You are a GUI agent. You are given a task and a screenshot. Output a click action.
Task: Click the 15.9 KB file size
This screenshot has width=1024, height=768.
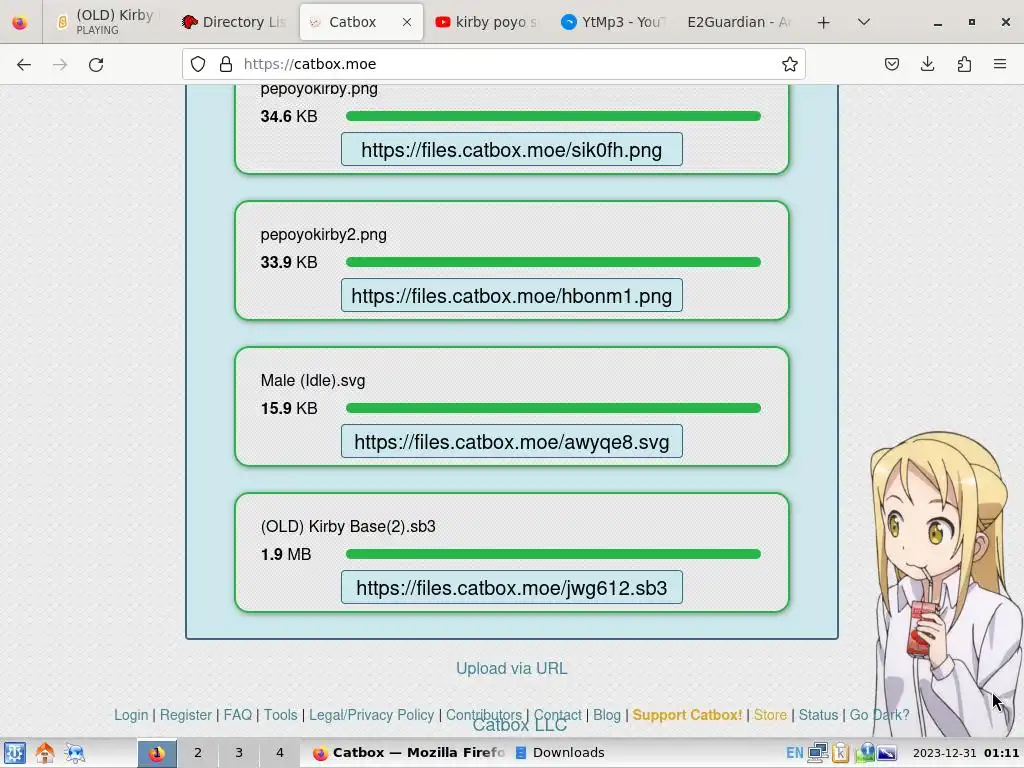289,408
